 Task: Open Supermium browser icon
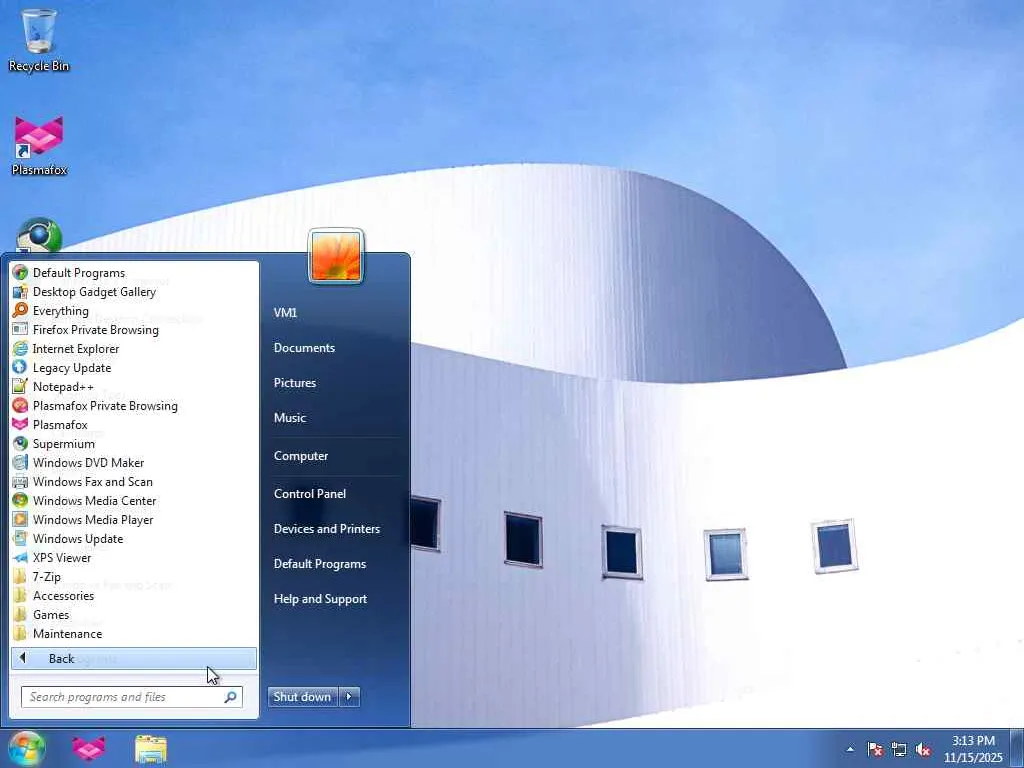tap(20, 443)
